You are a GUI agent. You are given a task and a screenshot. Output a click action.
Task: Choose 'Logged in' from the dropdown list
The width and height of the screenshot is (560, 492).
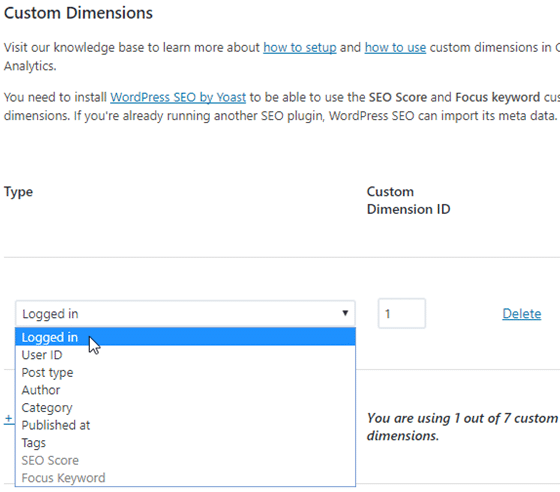(185, 337)
